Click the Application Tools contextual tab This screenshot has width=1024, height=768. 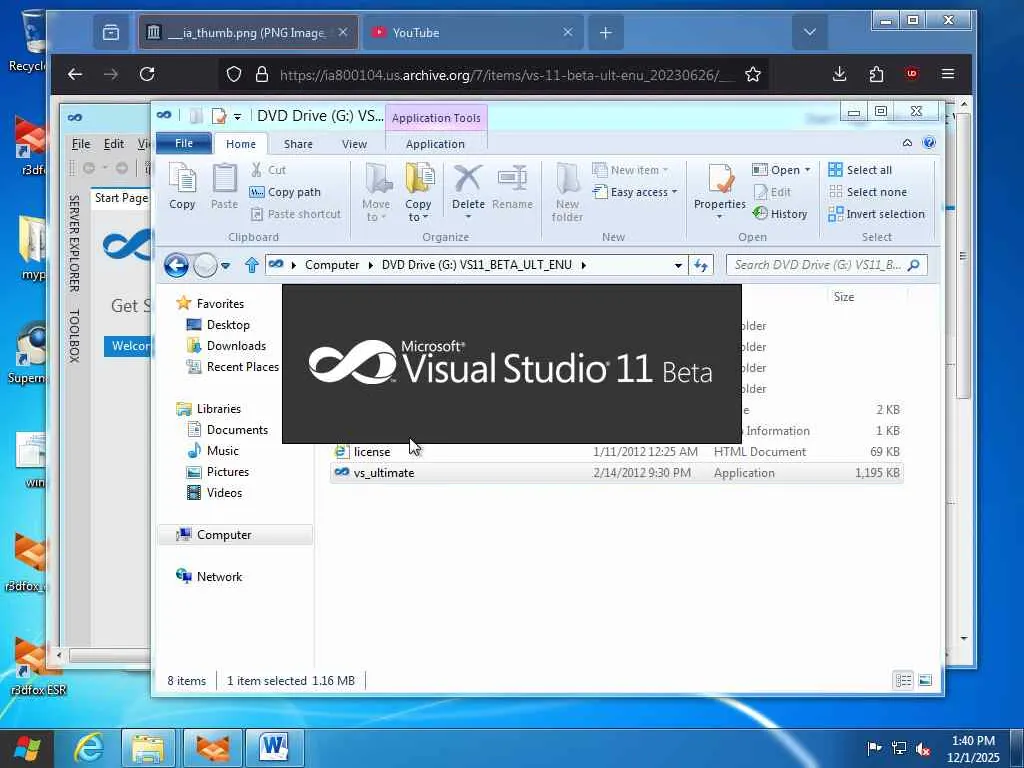tap(436, 118)
